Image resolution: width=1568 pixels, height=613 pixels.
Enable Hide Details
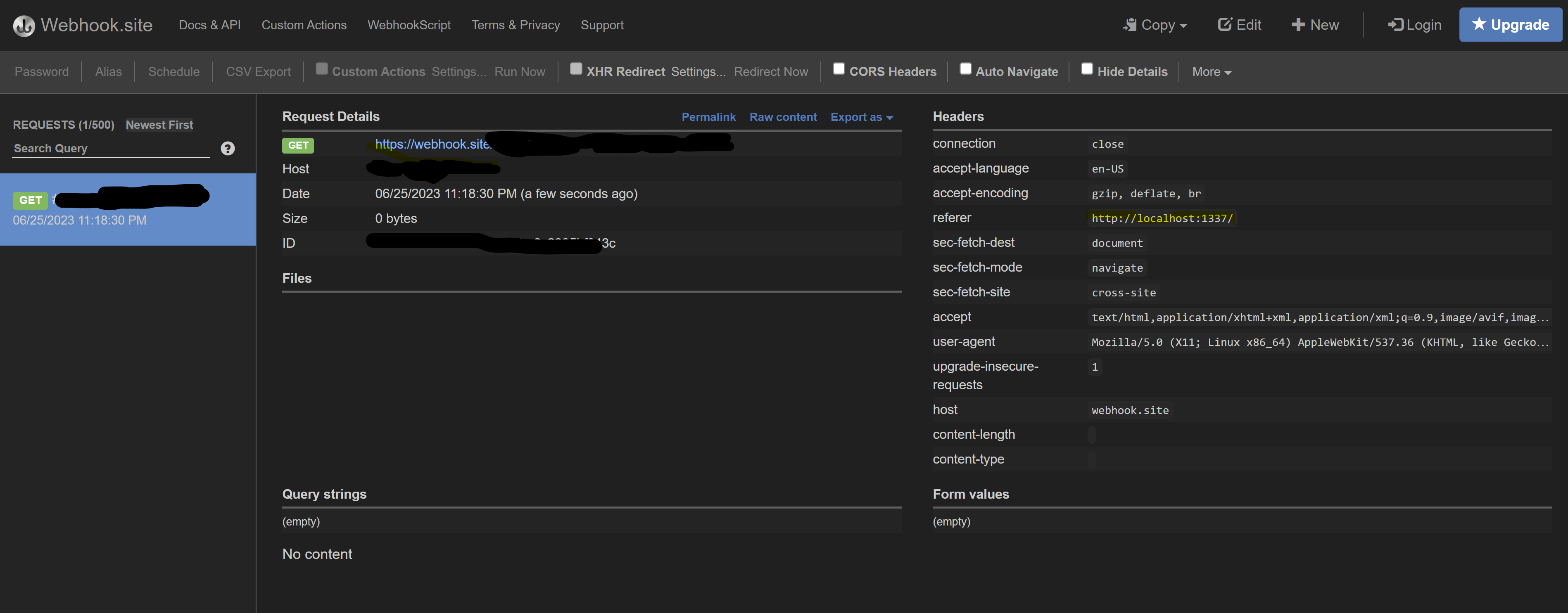point(1087,68)
